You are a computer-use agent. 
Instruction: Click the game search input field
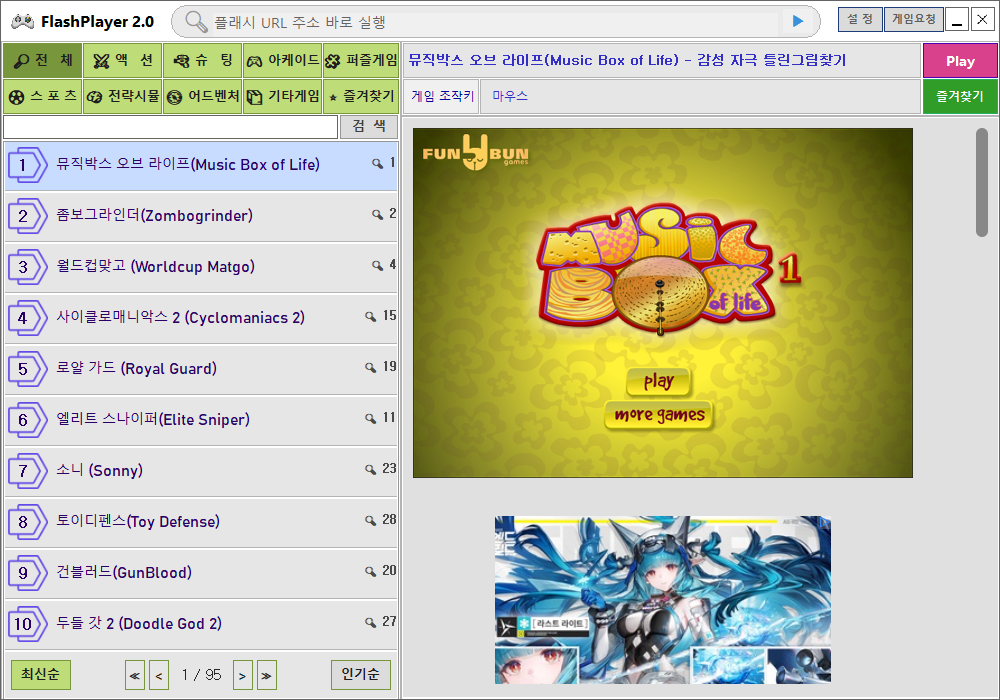[170, 126]
